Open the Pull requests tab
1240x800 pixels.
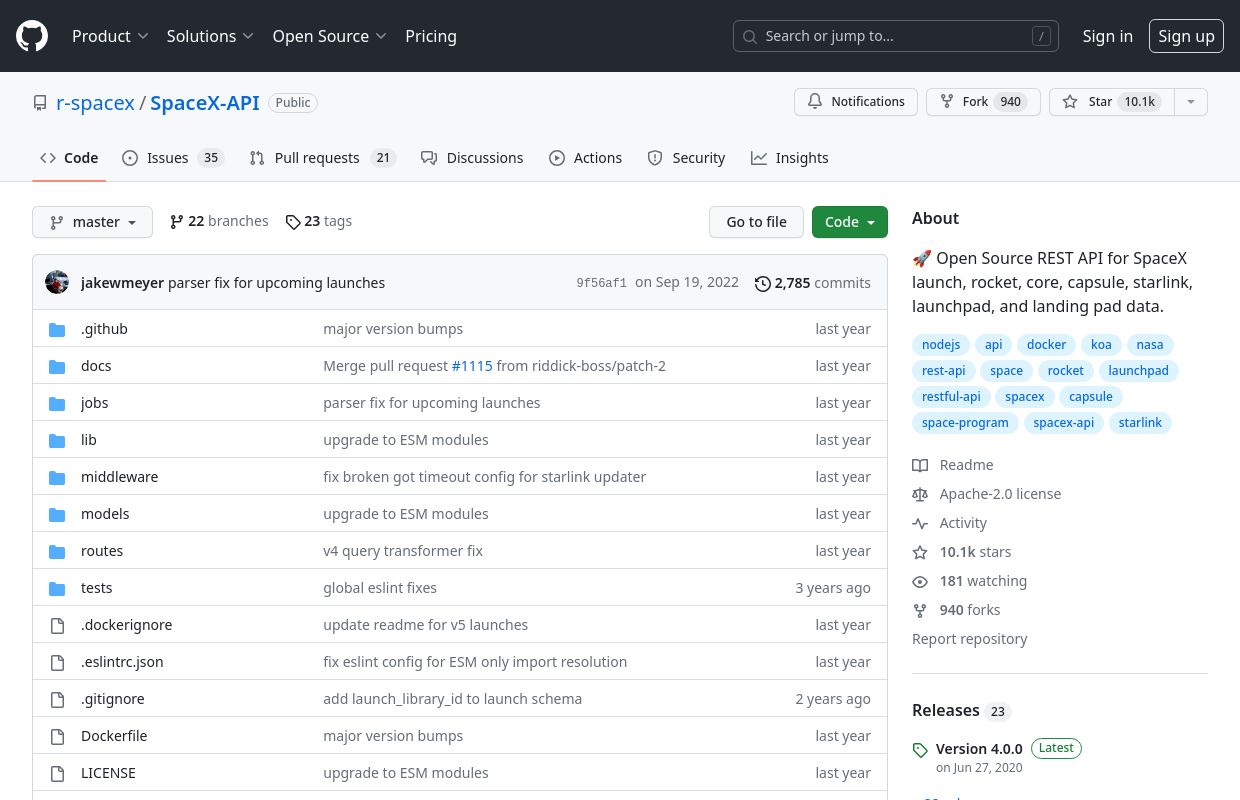[322, 158]
